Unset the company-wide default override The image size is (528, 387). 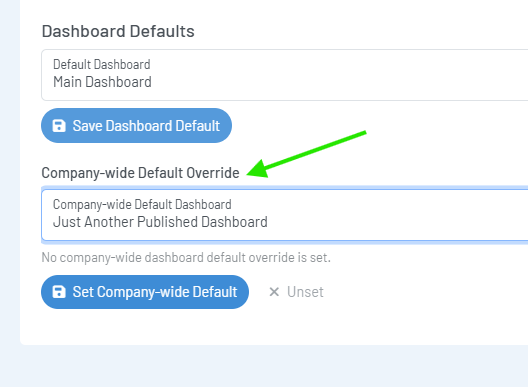[x=296, y=292]
